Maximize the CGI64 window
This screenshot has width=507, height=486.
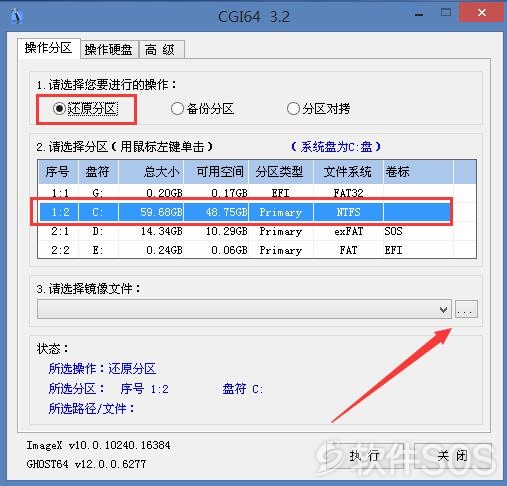tap(446, 13)
